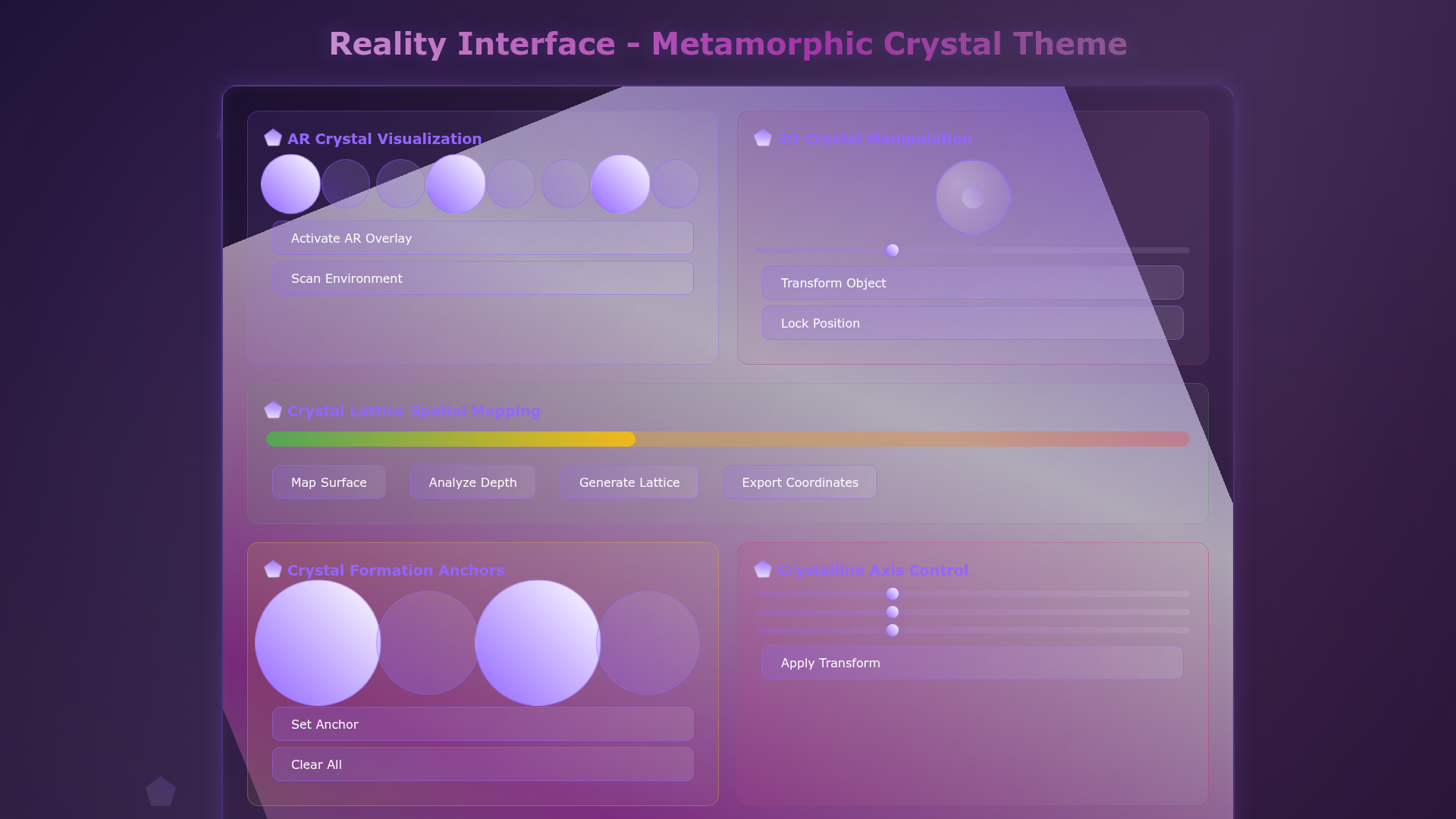Click the Lock Position button

[972, 323]
